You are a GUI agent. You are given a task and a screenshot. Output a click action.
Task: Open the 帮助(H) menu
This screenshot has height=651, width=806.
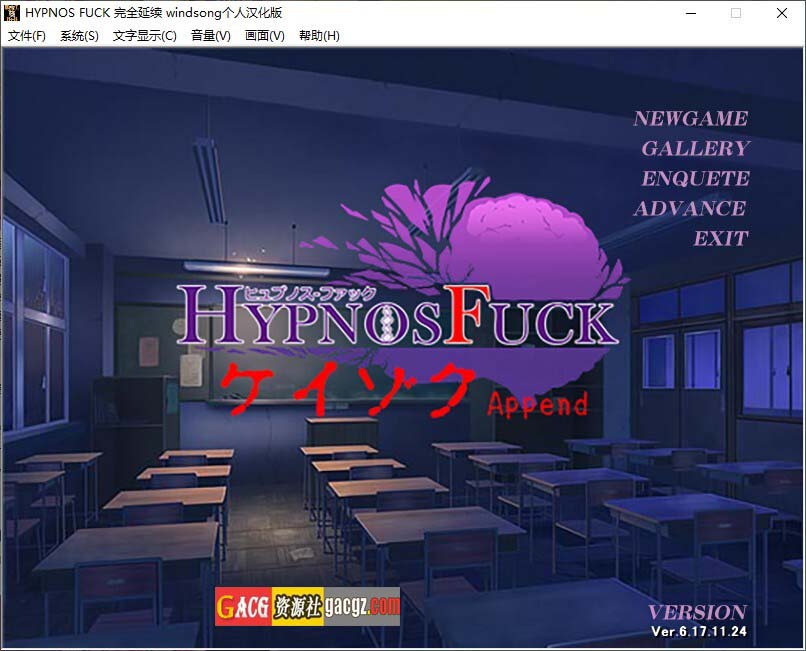tap(319, 35)
